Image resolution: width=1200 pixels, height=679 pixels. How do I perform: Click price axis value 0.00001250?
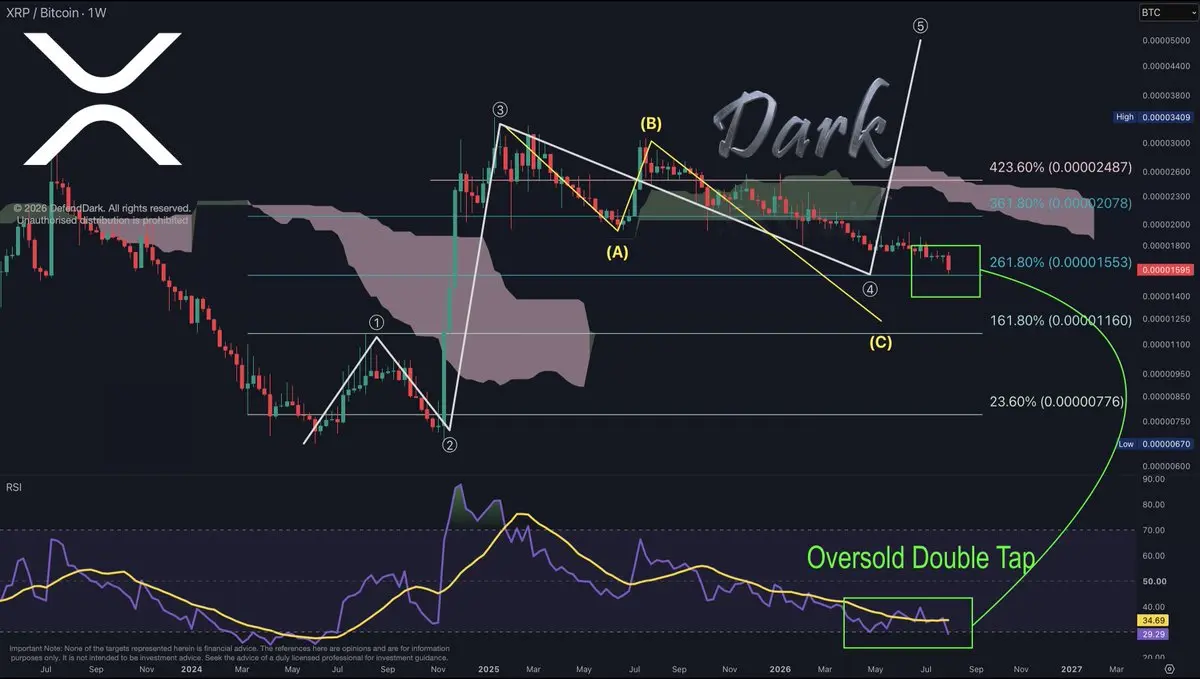pyautogui.click(x=1167, y=319)
